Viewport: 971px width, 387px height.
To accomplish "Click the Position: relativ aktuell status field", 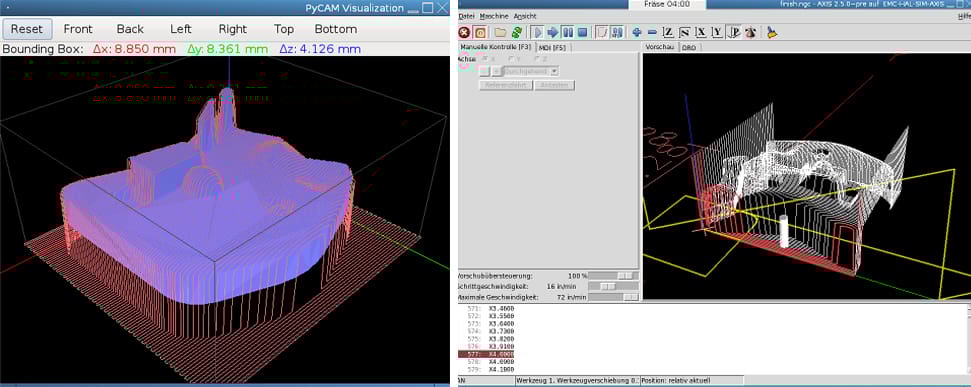I will 692,380.
